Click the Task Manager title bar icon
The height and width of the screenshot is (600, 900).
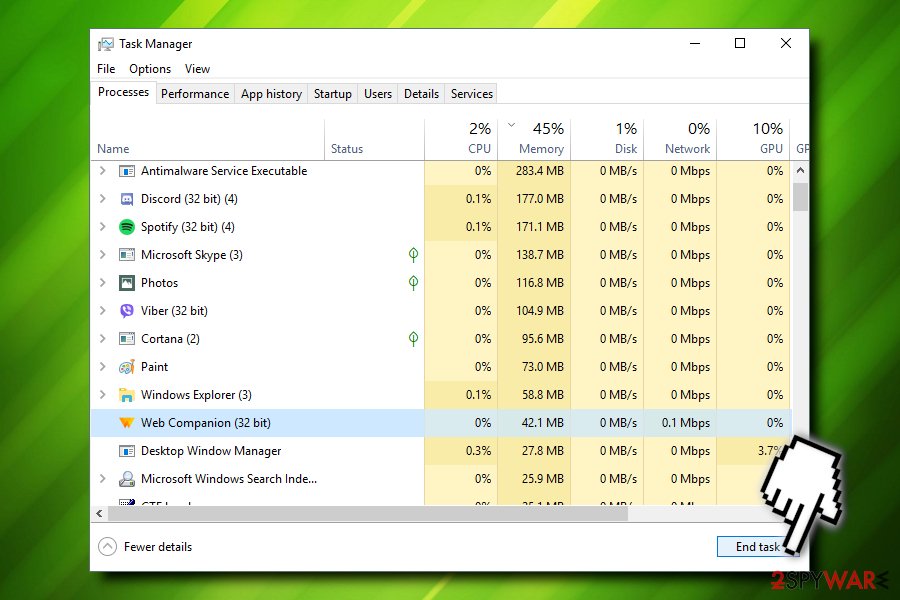click(106, 44)
